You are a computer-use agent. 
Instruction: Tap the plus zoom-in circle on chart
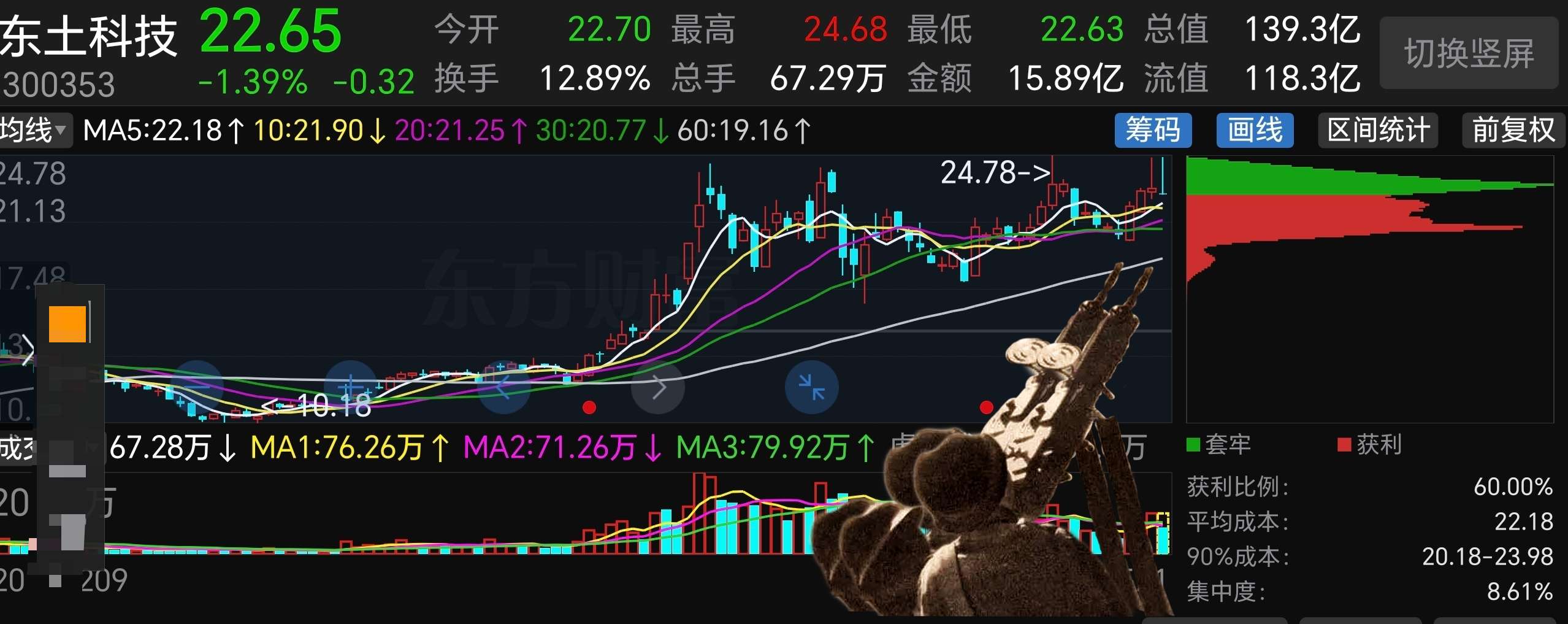[x=350, y=387]
